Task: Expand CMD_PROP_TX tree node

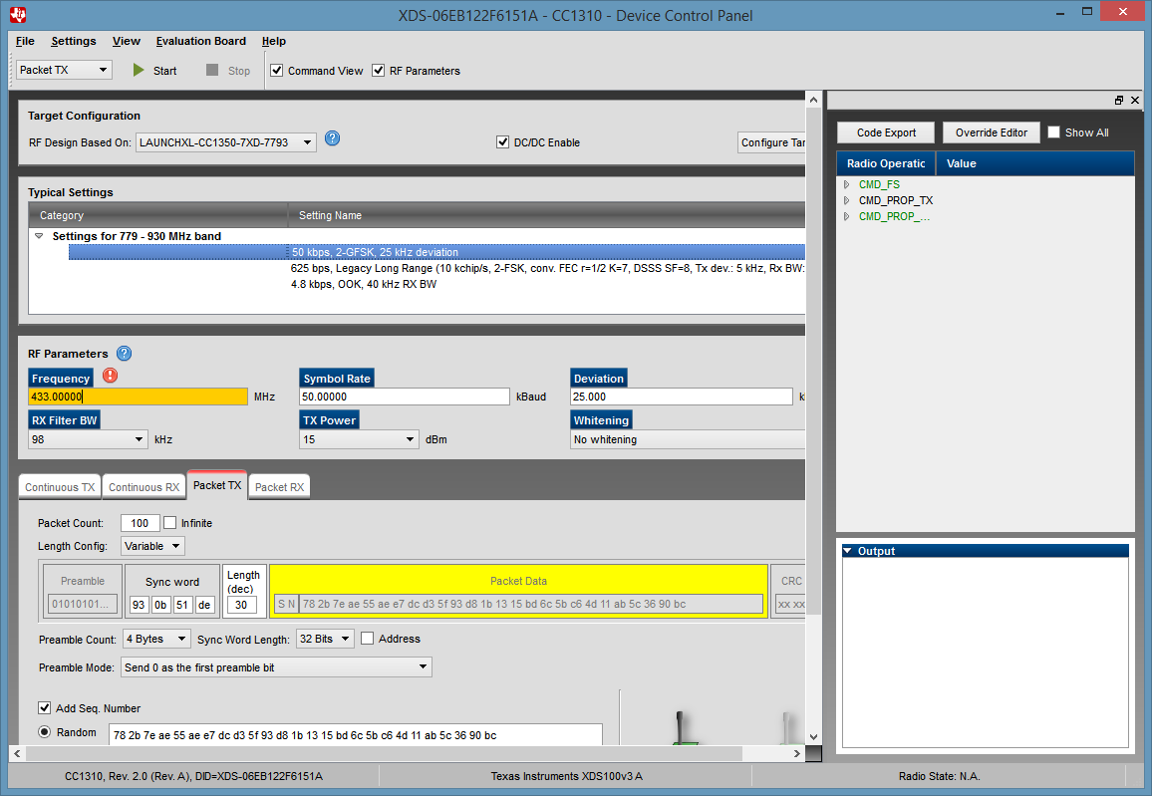Action: tap(846, 200)
